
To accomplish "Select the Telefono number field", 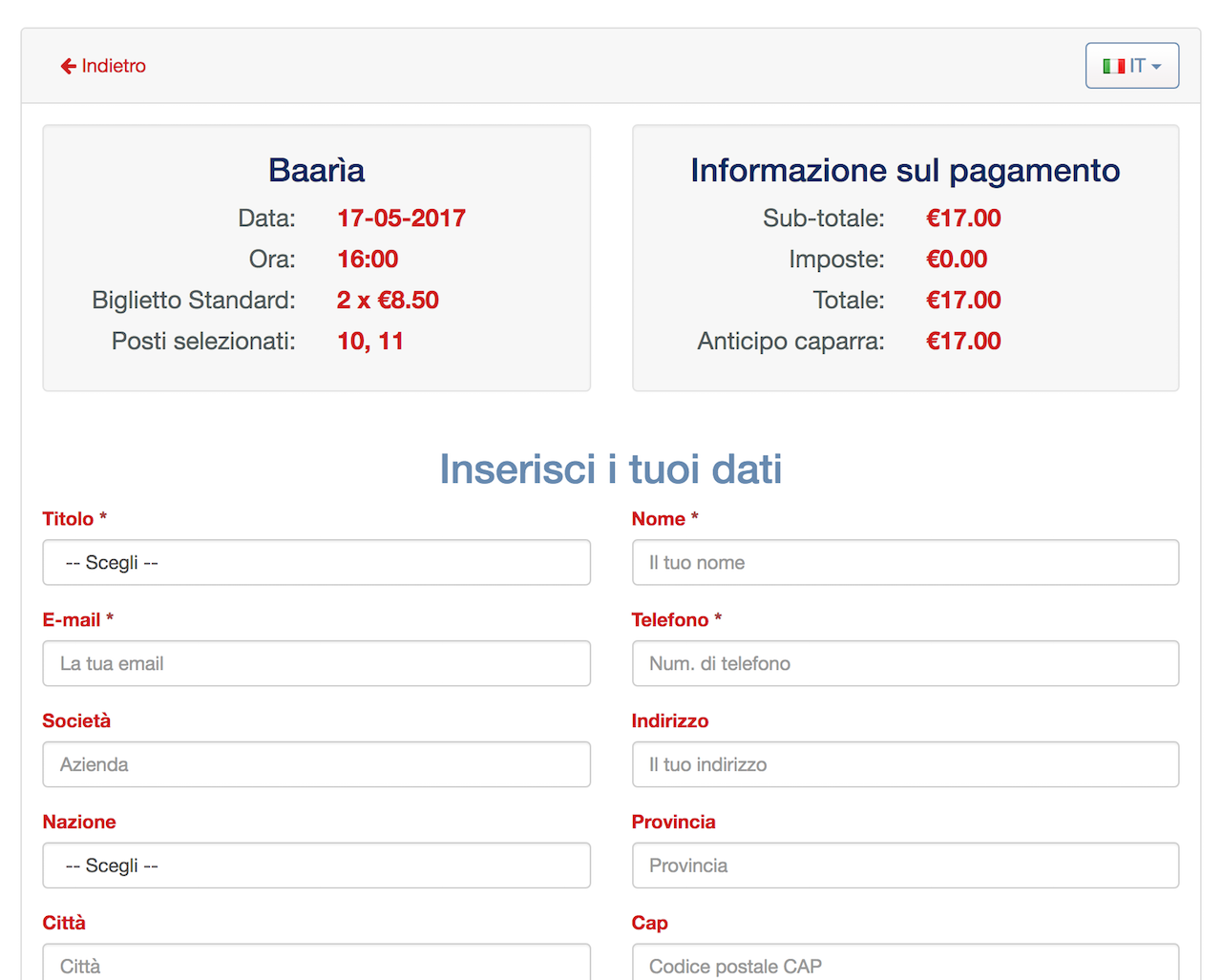I will click(905, 664).
